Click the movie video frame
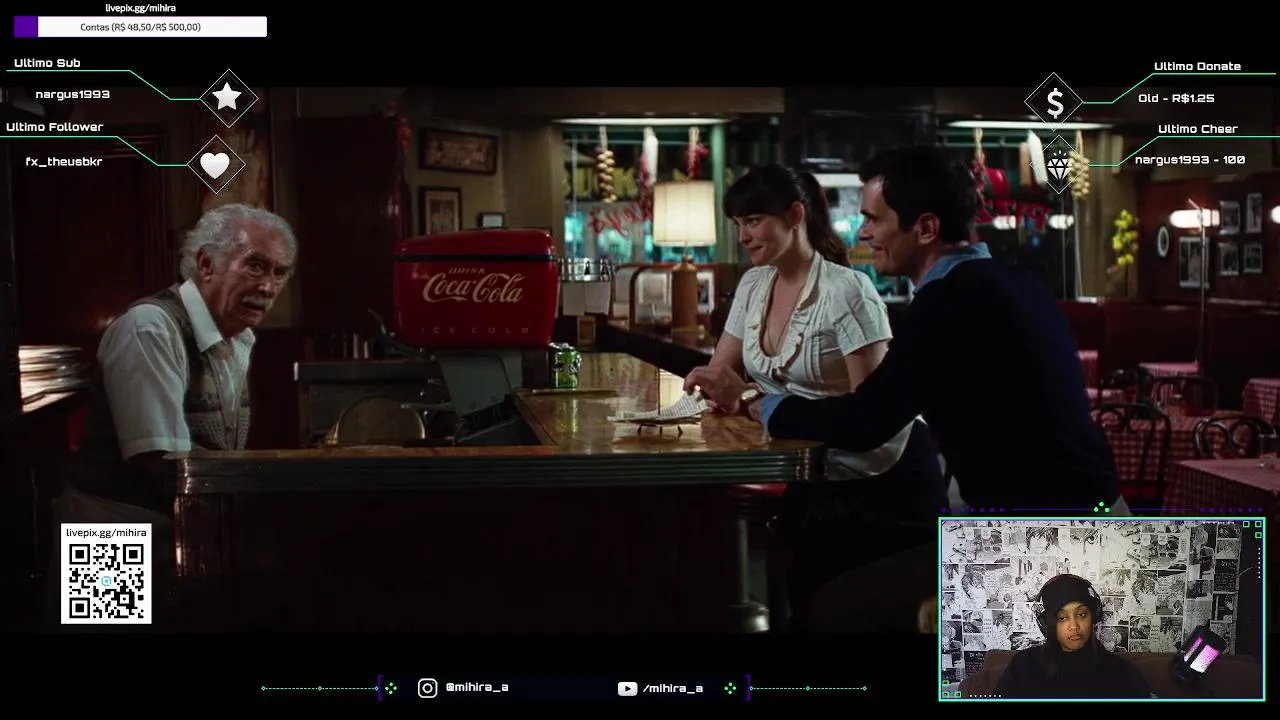 tap(640, 360)
